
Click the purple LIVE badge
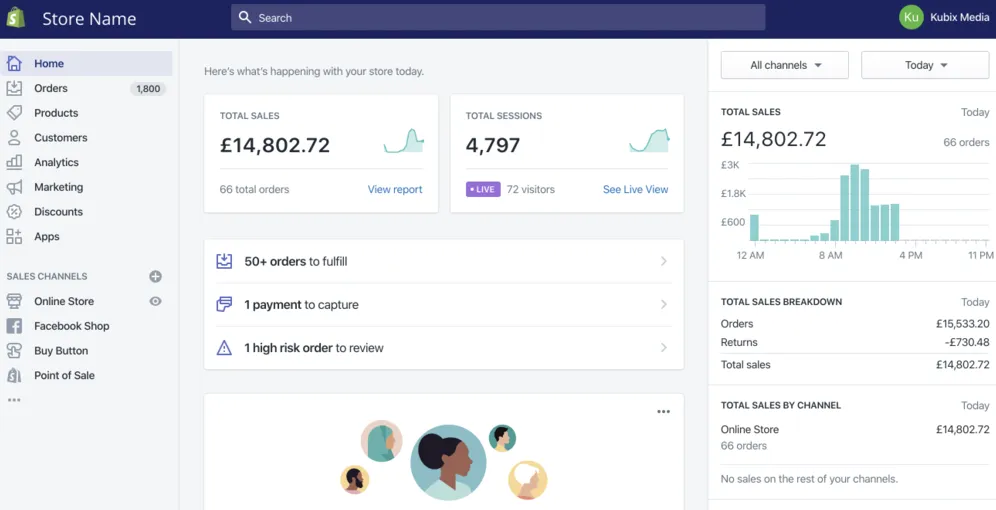pos(483,189)
